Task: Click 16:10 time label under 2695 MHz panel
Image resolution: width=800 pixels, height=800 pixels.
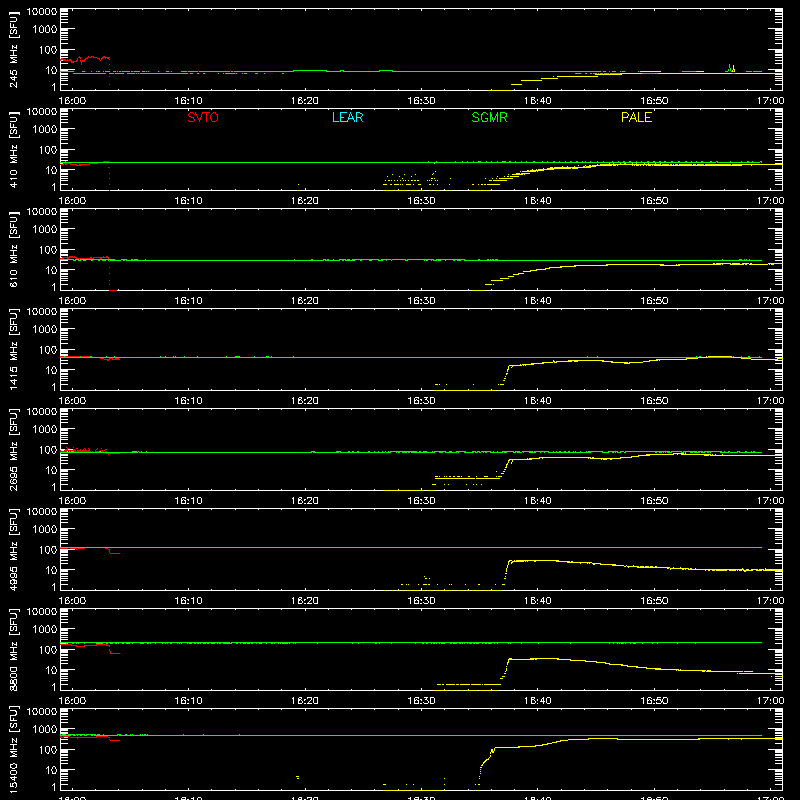Action: pyautogui.click(x=188, y=501)
